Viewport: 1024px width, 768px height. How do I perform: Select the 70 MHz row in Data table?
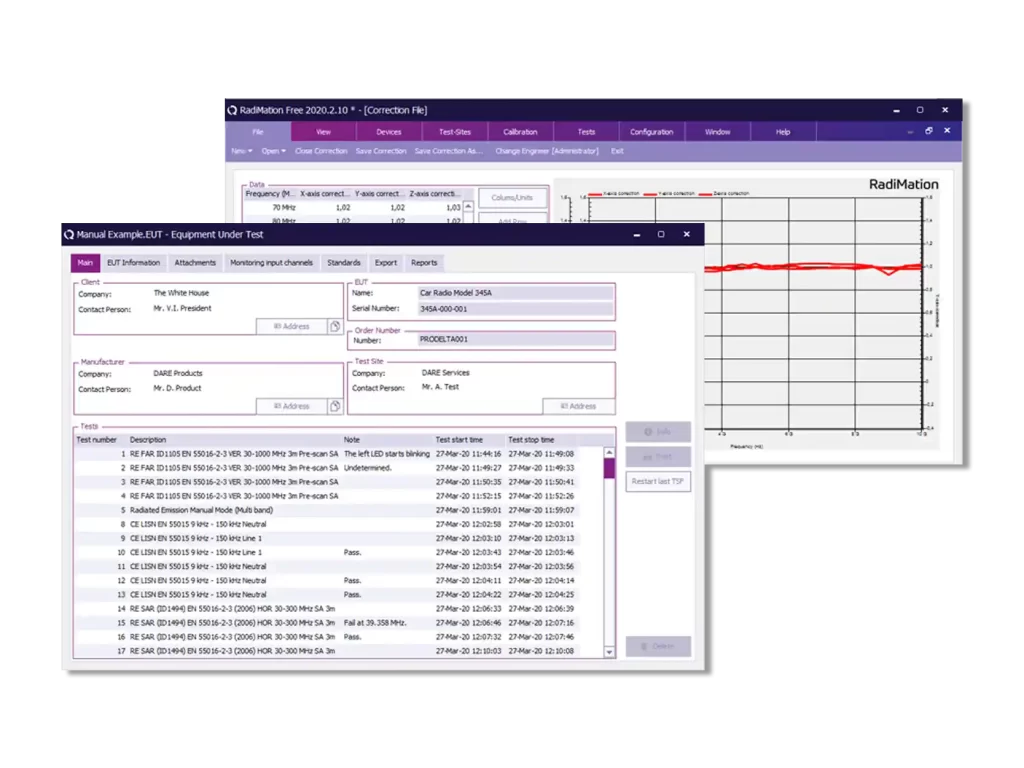[x=353, y=208]
